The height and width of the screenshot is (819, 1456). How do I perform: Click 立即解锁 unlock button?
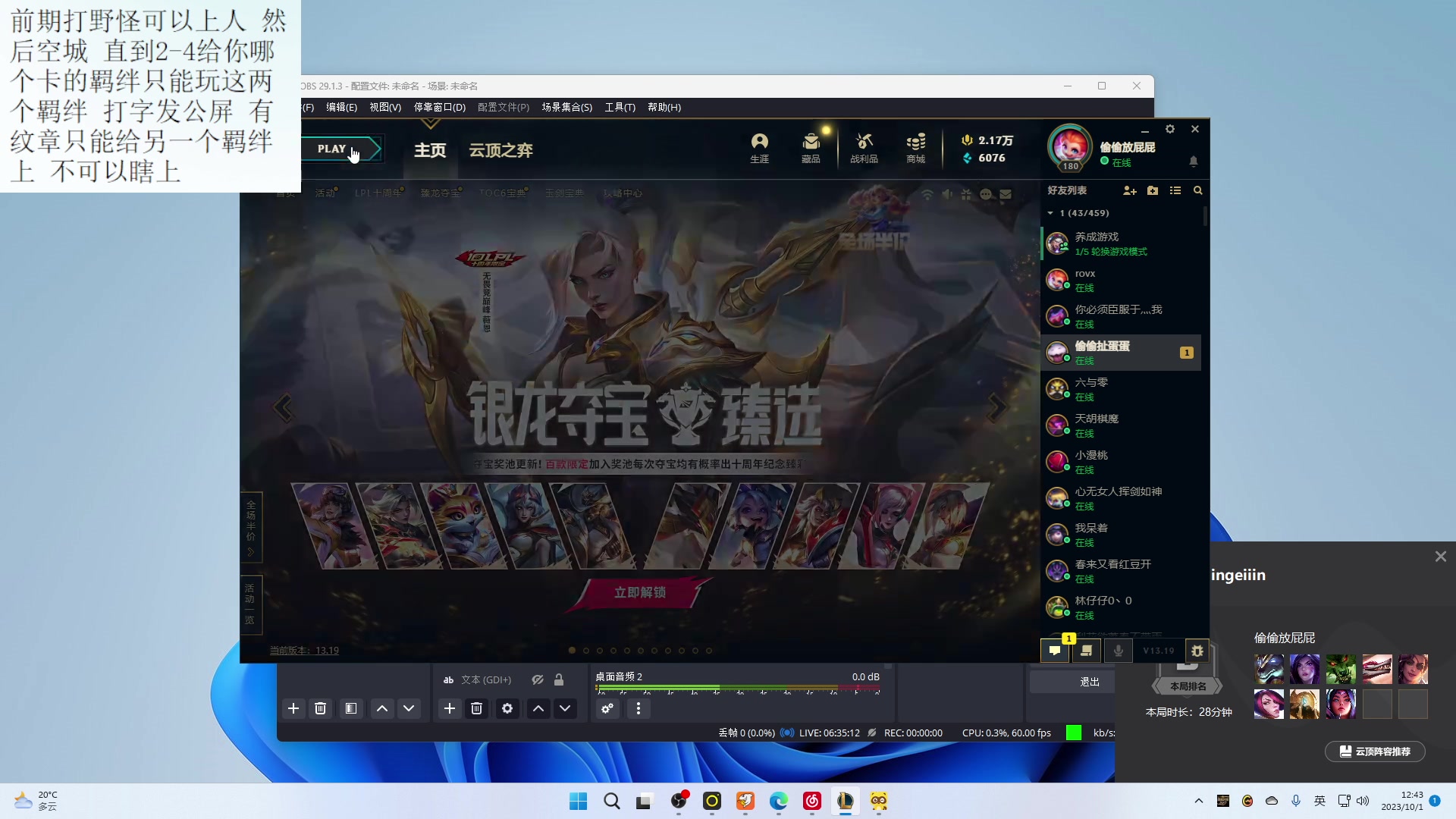(641, 593)
